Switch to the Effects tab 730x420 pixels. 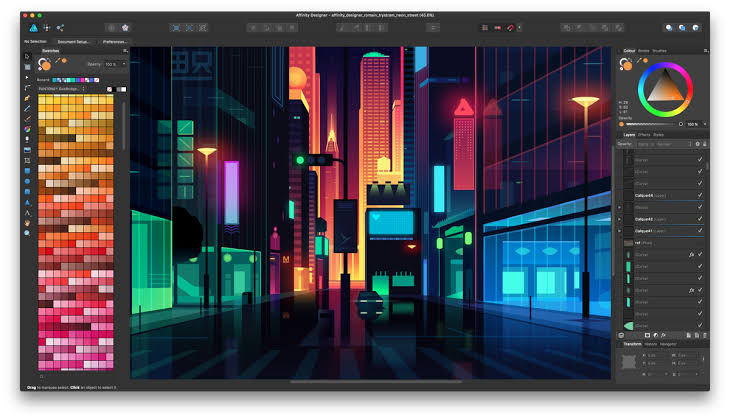[x=644, y=135]
